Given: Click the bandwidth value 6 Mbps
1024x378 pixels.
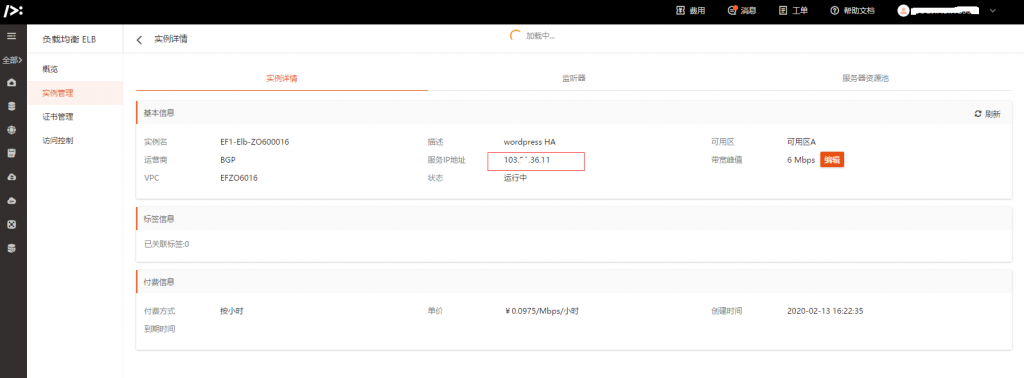Looking at the screenshot, I should point(801,160).
